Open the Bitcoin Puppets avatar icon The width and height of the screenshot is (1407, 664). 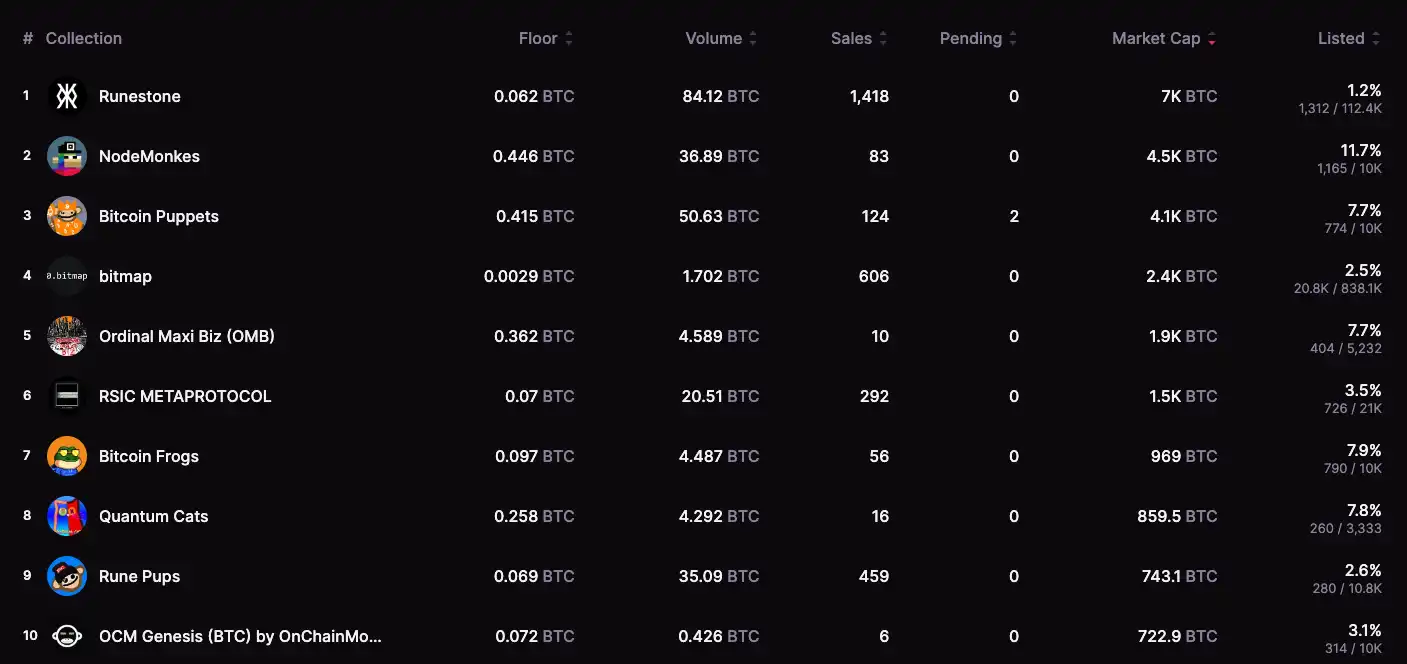67,216
